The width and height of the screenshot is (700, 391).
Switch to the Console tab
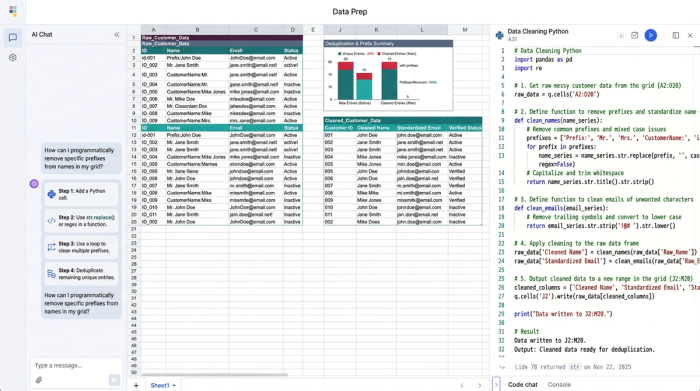(559, 384)
